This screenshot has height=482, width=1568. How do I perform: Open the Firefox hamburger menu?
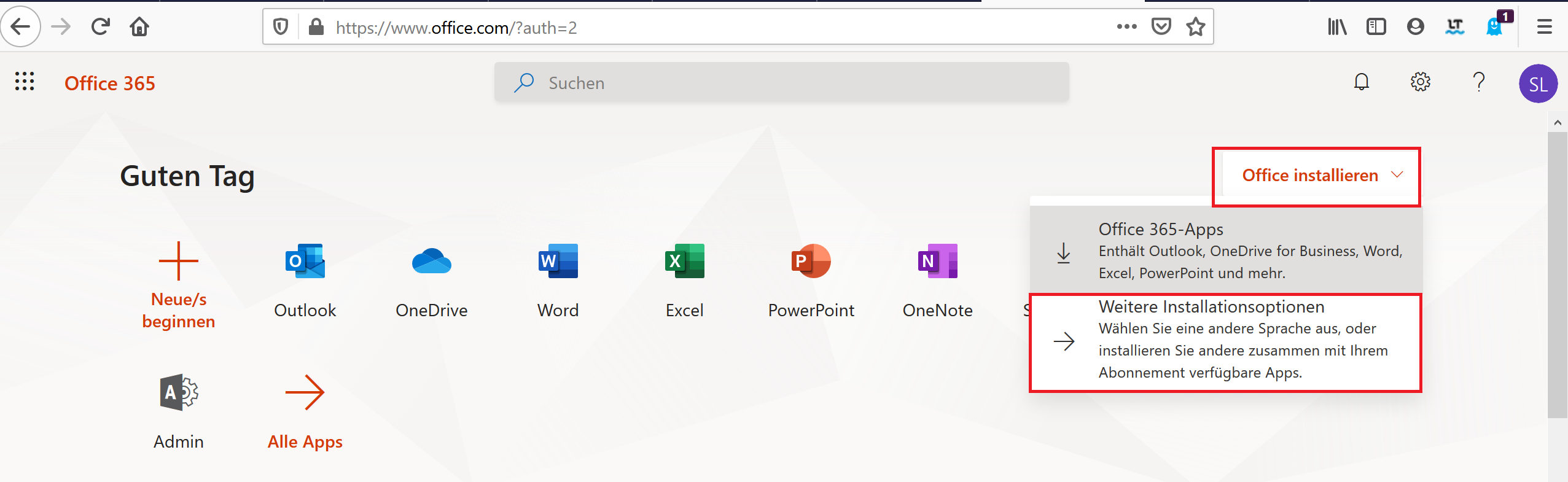pyautogui.click(x=1544, y=27)
